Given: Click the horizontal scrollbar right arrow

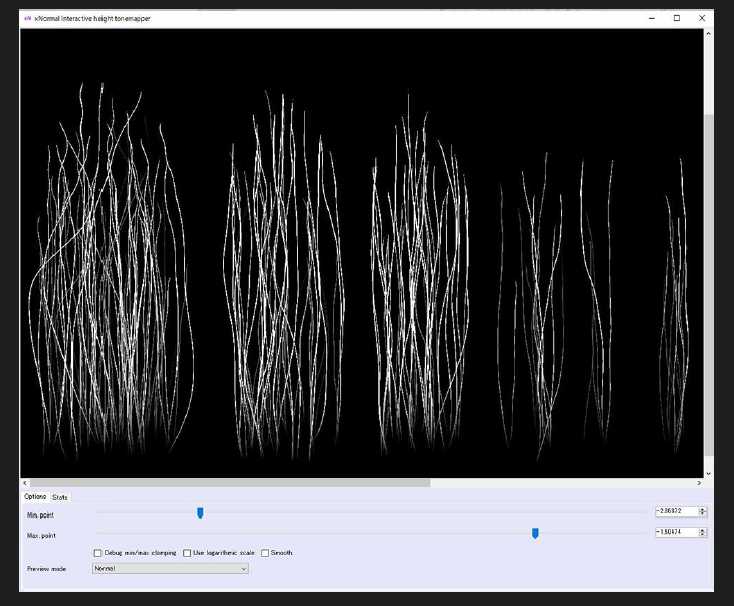Looking at the screenshot, I should coord(699,483).
